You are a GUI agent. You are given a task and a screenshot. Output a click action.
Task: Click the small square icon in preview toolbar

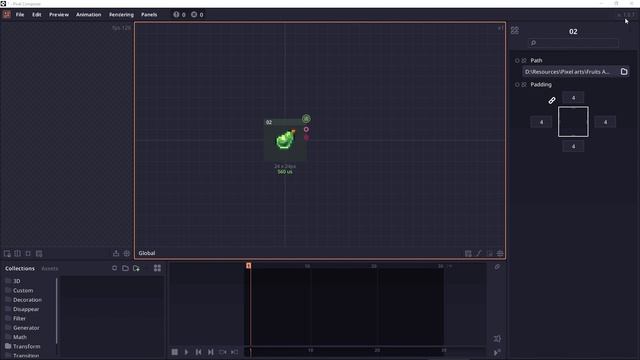coord(28,253)
